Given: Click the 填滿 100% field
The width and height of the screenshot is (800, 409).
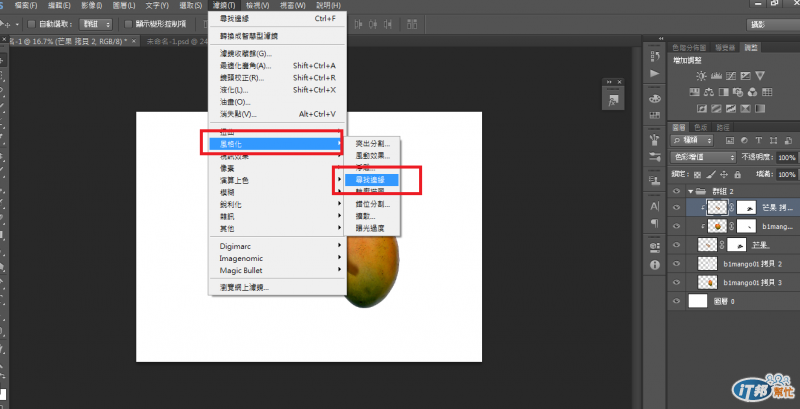Looking at the screenshot, I should point(786,174).
